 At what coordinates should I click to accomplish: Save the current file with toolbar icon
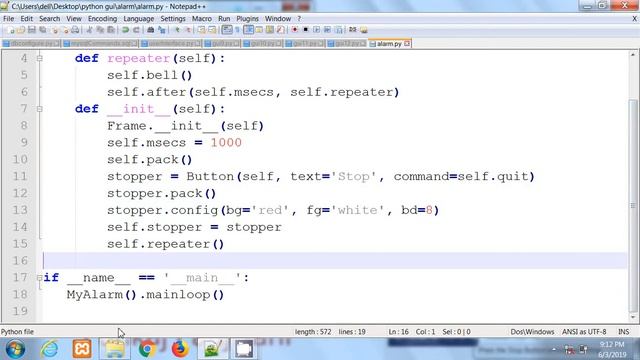coord(31,30)
